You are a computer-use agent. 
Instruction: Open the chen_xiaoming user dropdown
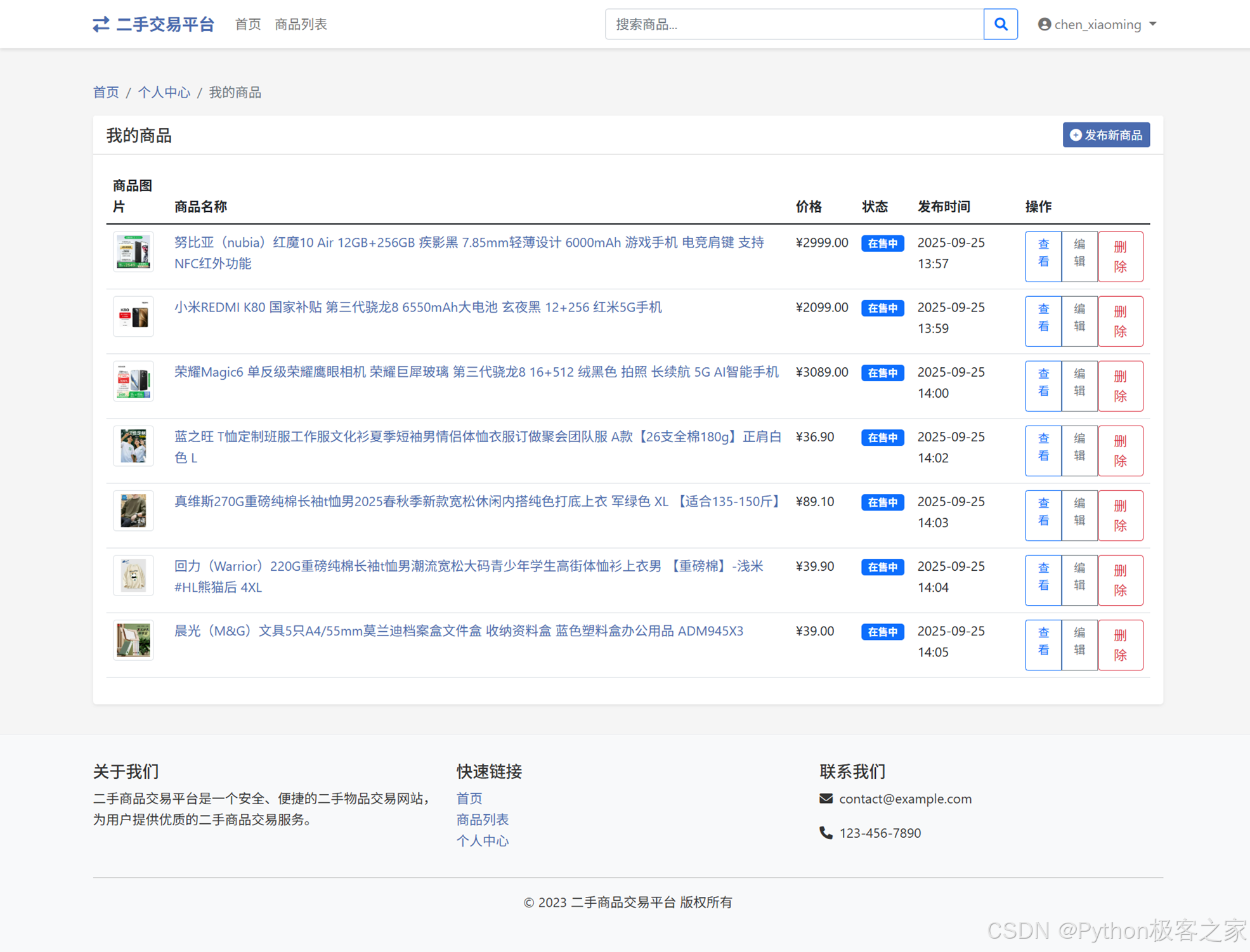(1097, 24)
